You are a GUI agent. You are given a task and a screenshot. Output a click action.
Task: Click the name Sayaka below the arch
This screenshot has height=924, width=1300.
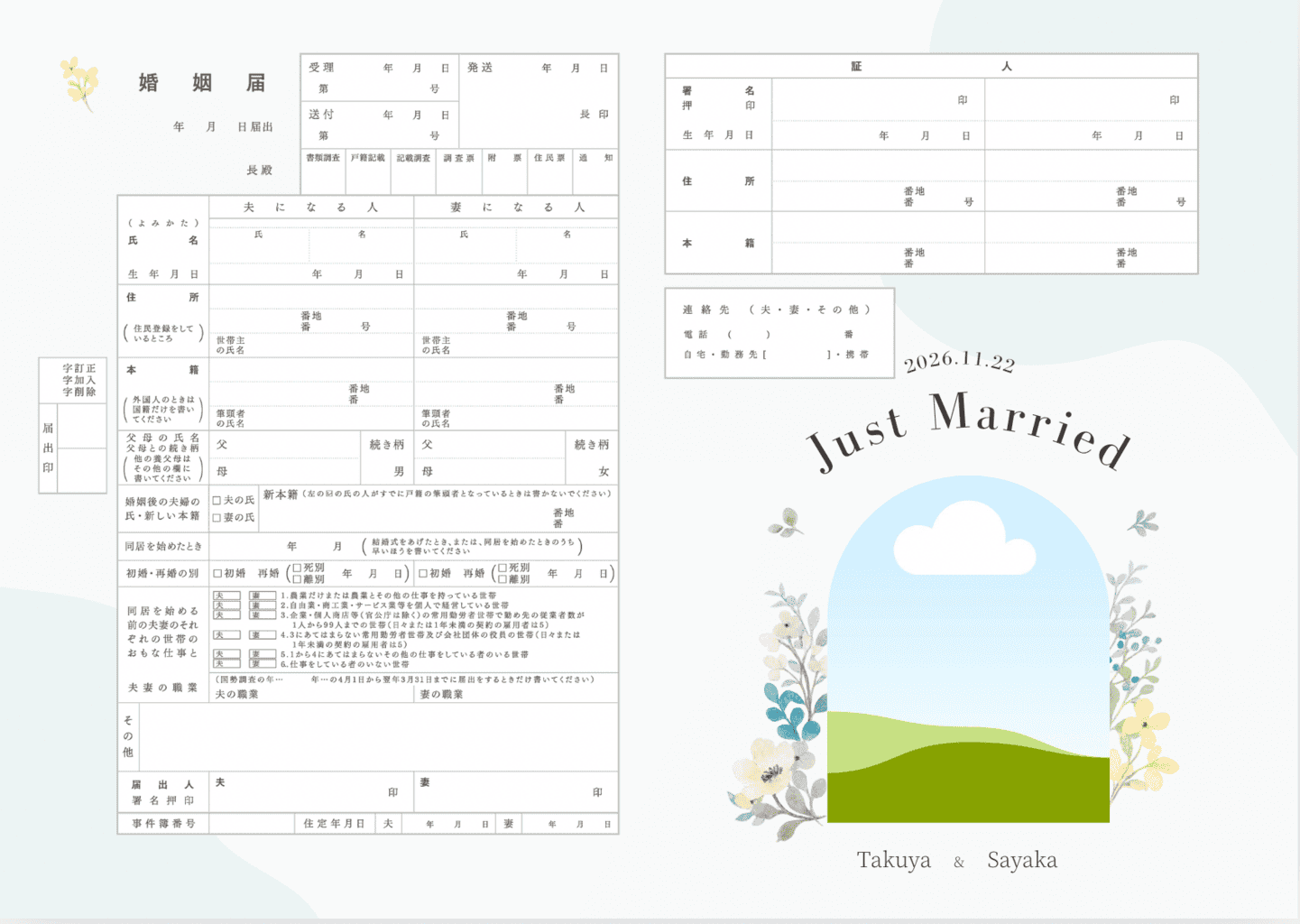point(1021,860)
